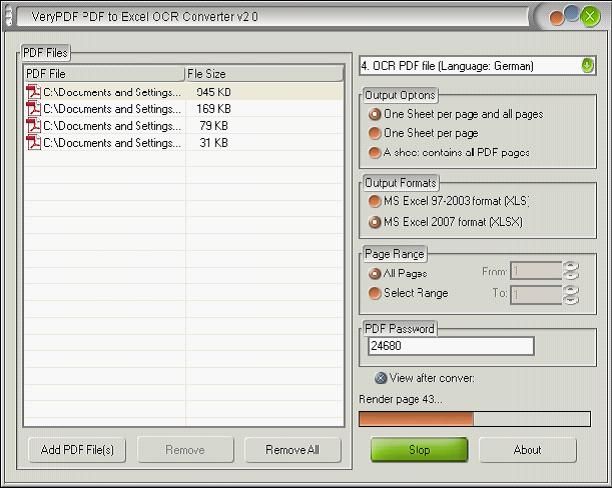Screen dimensions: 612x488
Task: Click the conversion progress bar
Action: [475, 419]
